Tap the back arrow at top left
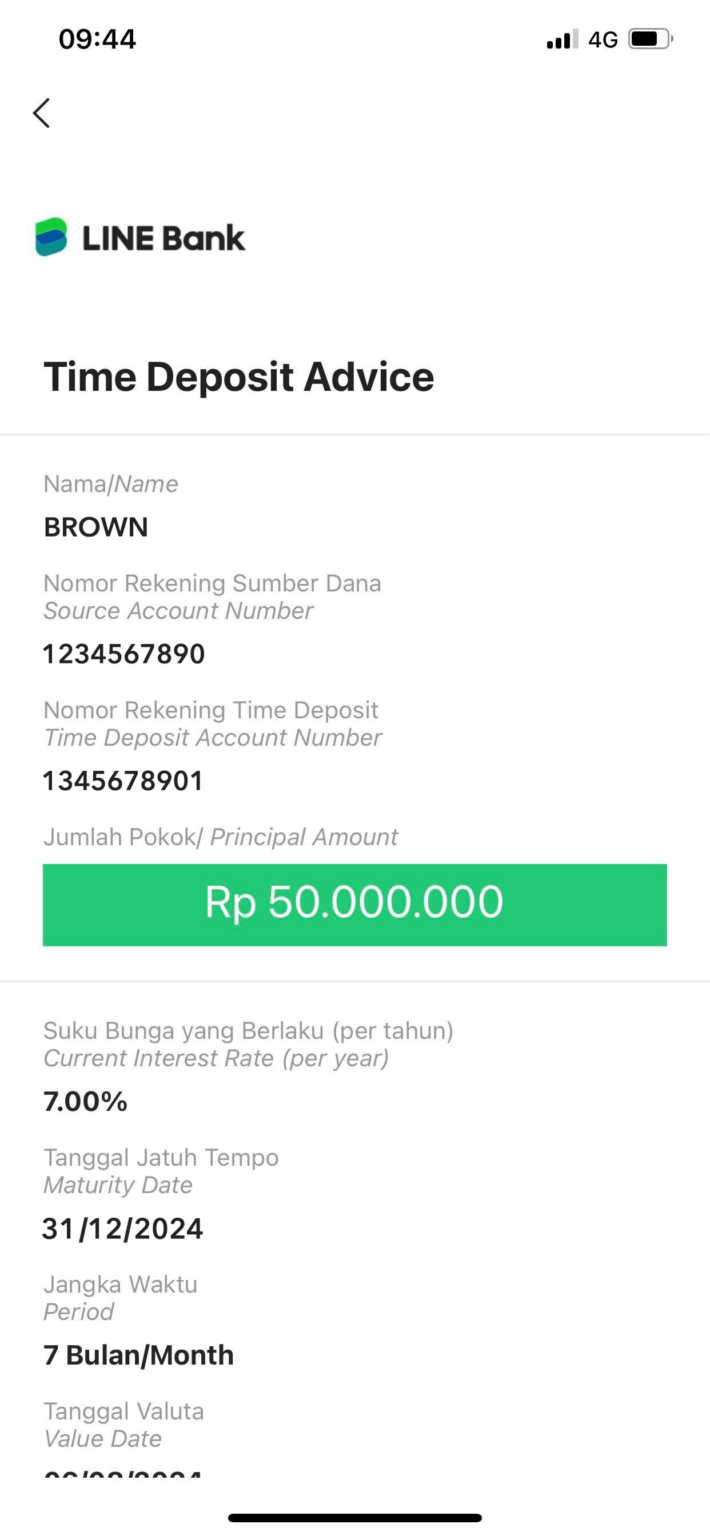Image resolution: width=710 pixels, height=1536 pixels. tap(40, 113)
